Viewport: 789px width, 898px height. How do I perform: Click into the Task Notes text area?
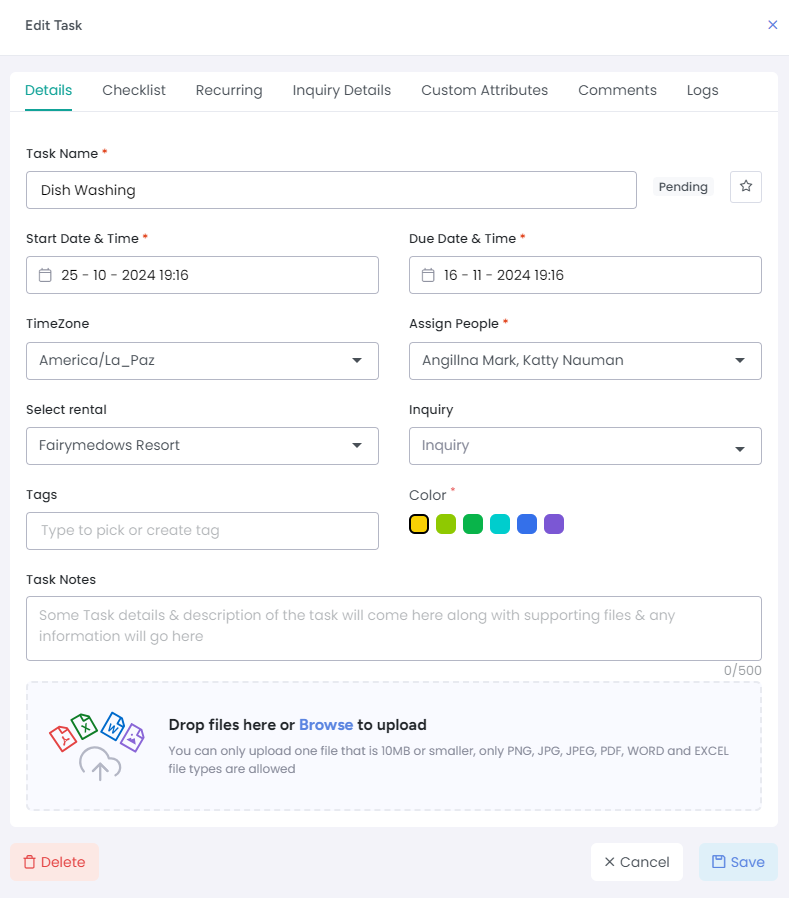(394, 628)
